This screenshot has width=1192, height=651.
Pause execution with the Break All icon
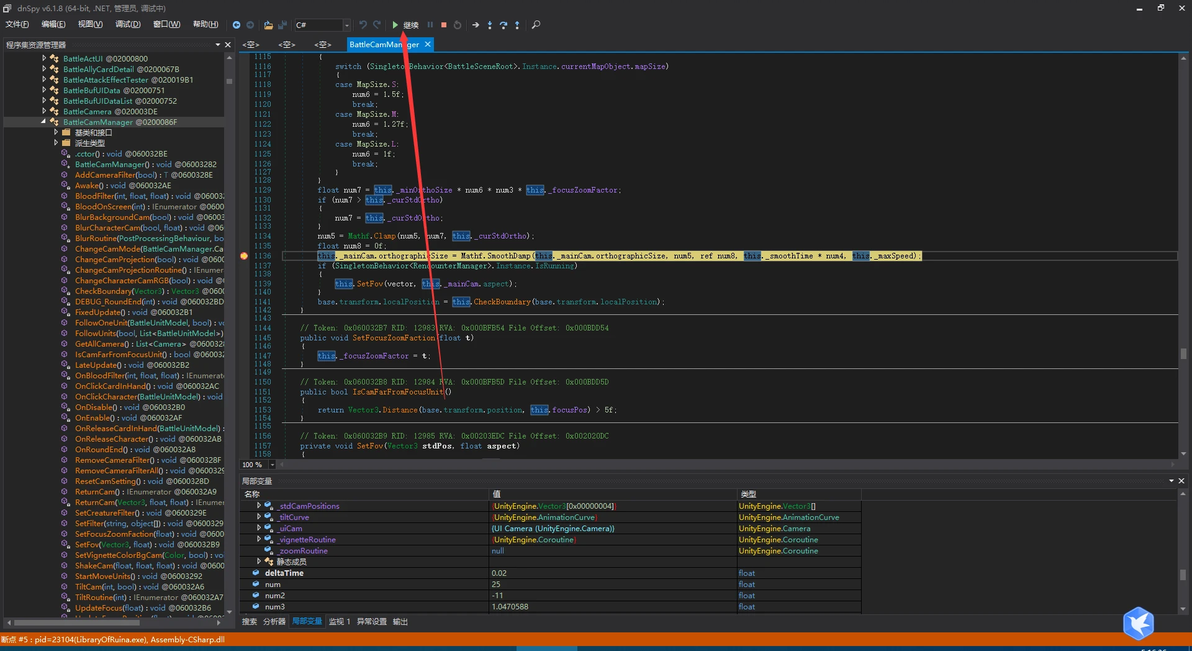pos(431,25)
